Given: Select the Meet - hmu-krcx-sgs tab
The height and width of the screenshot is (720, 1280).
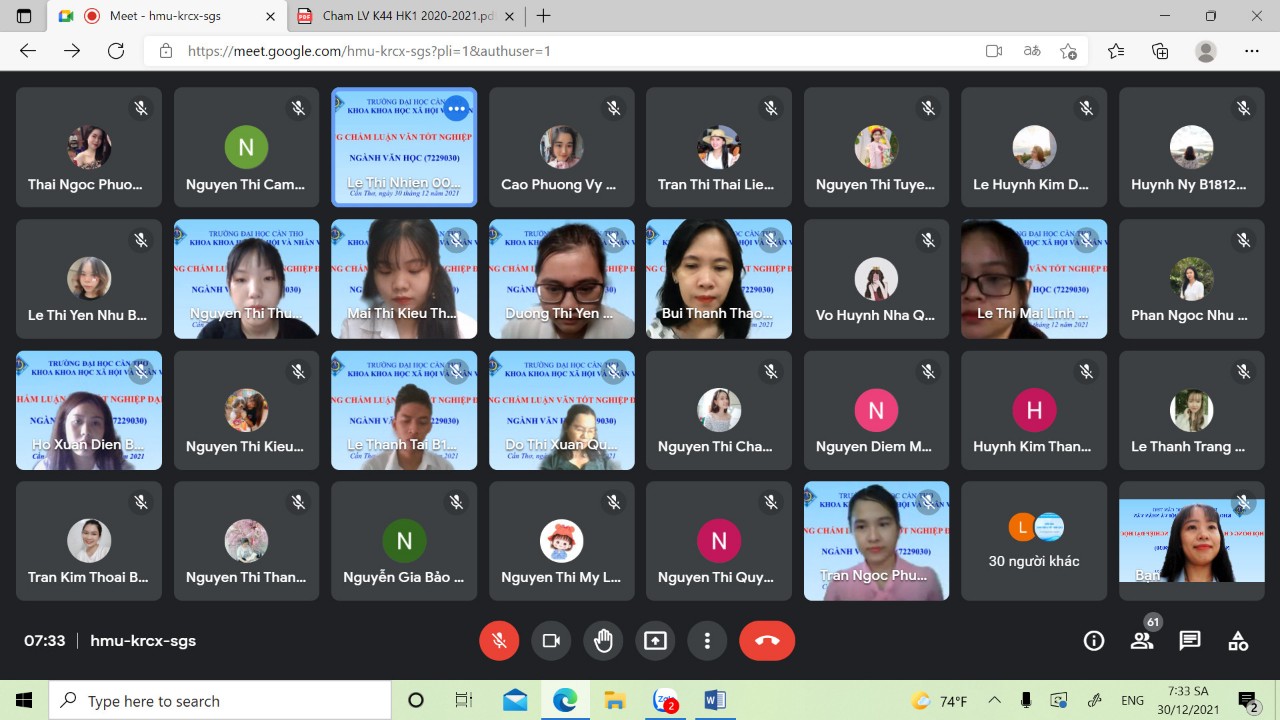Looking at the screenshot, I should (x=165, y=16).
